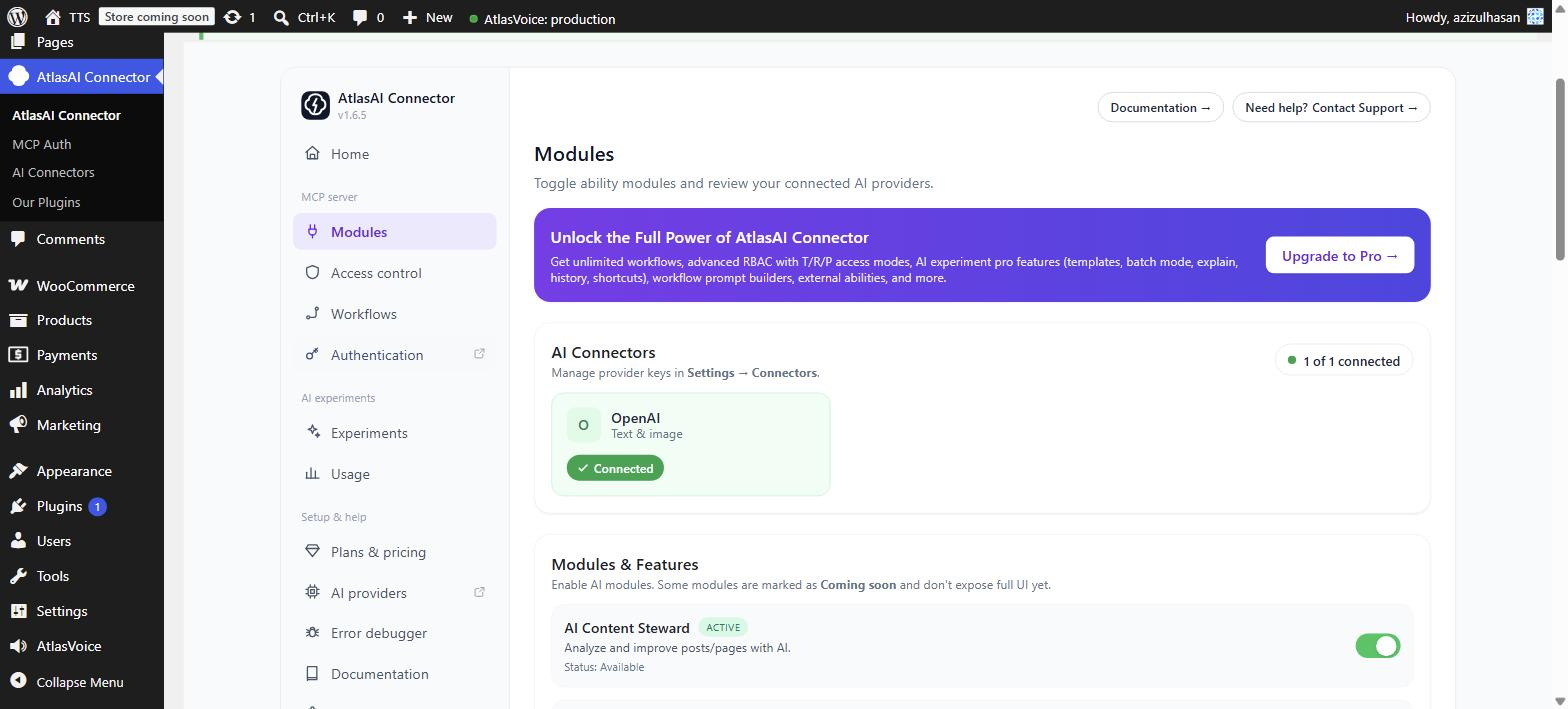Open the AtlasAI Connector top-level menu
Viewport: 1568px width, 709px height.
click(82, 77)
